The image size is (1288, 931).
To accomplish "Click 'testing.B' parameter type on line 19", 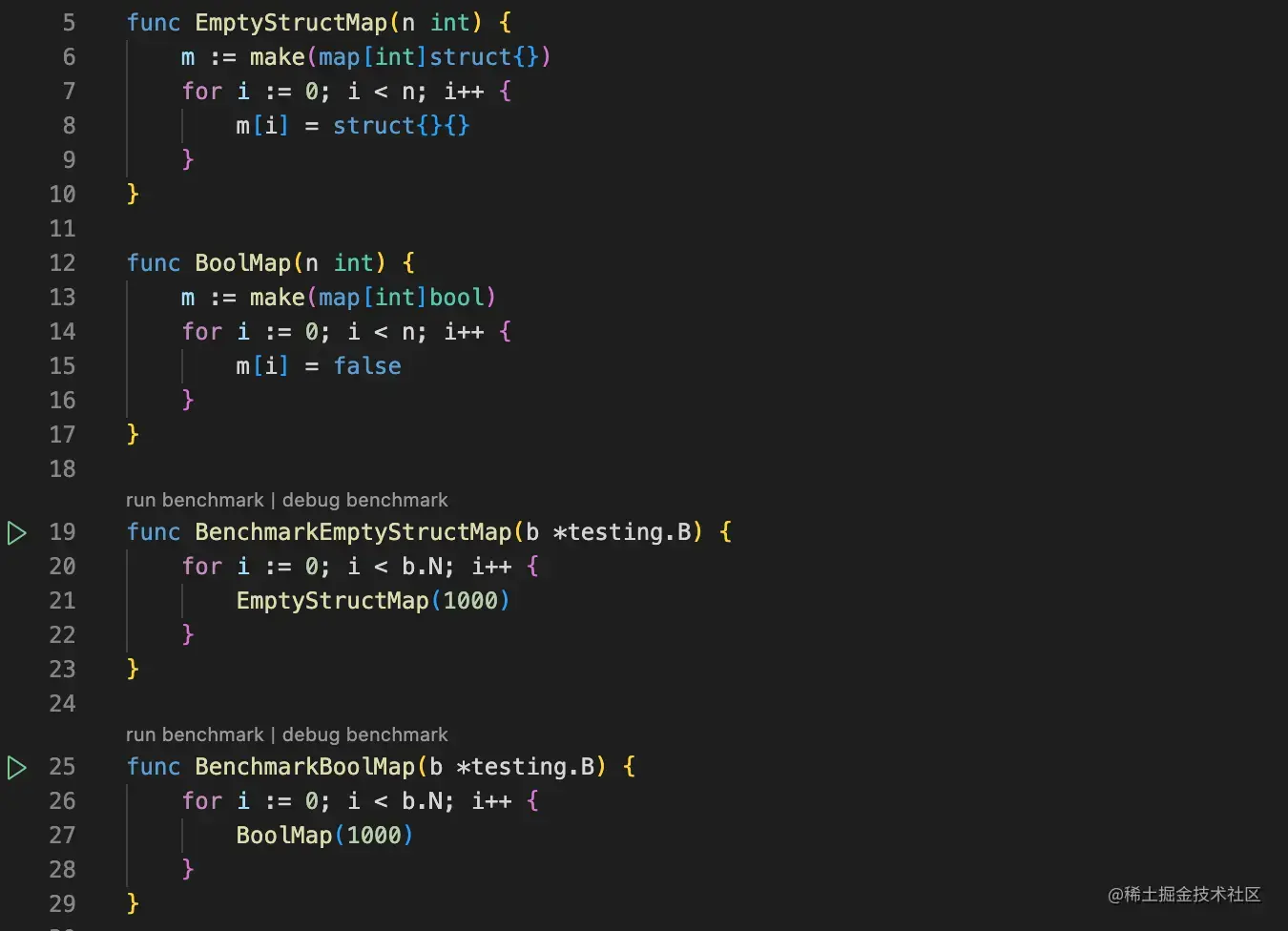I will pyautogui.click(x=629, y=532).
